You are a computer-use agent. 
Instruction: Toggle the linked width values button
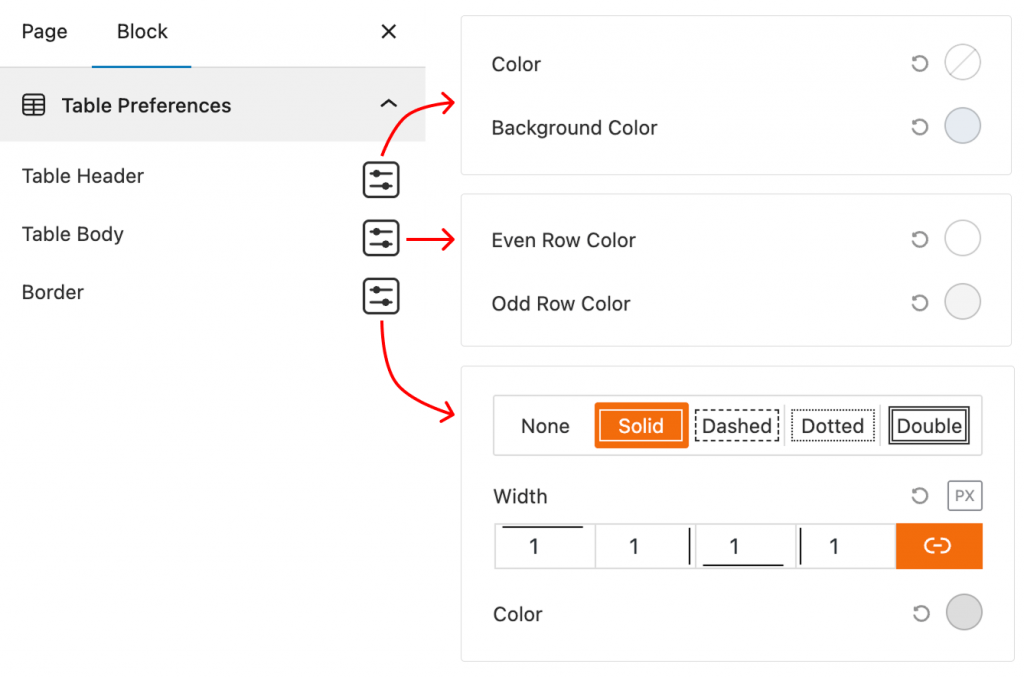[x=938, y=546]
